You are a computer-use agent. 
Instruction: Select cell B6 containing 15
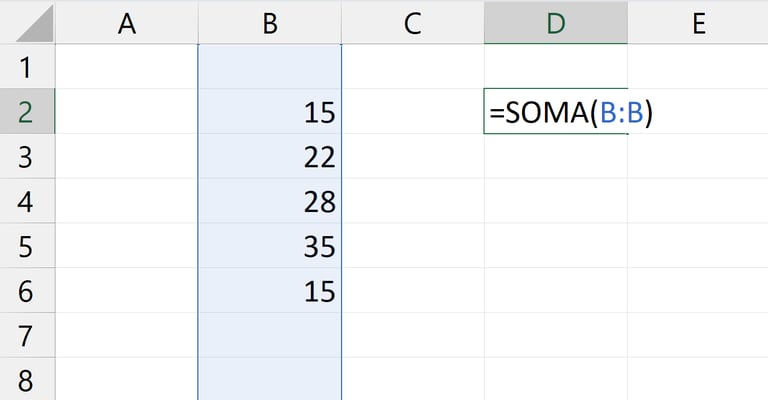click(x=269, y=290)
